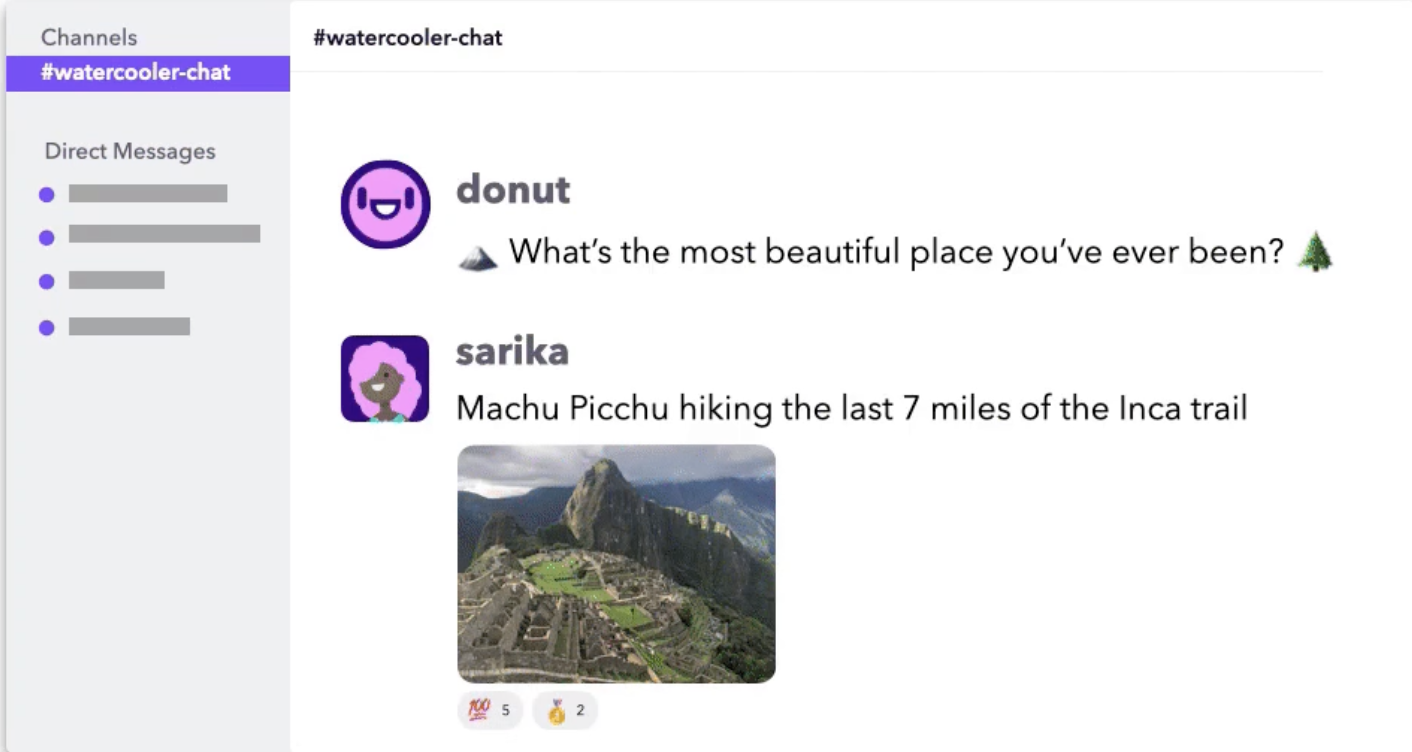Click sarika's pink-haired avatar

[x=385, y=379]
